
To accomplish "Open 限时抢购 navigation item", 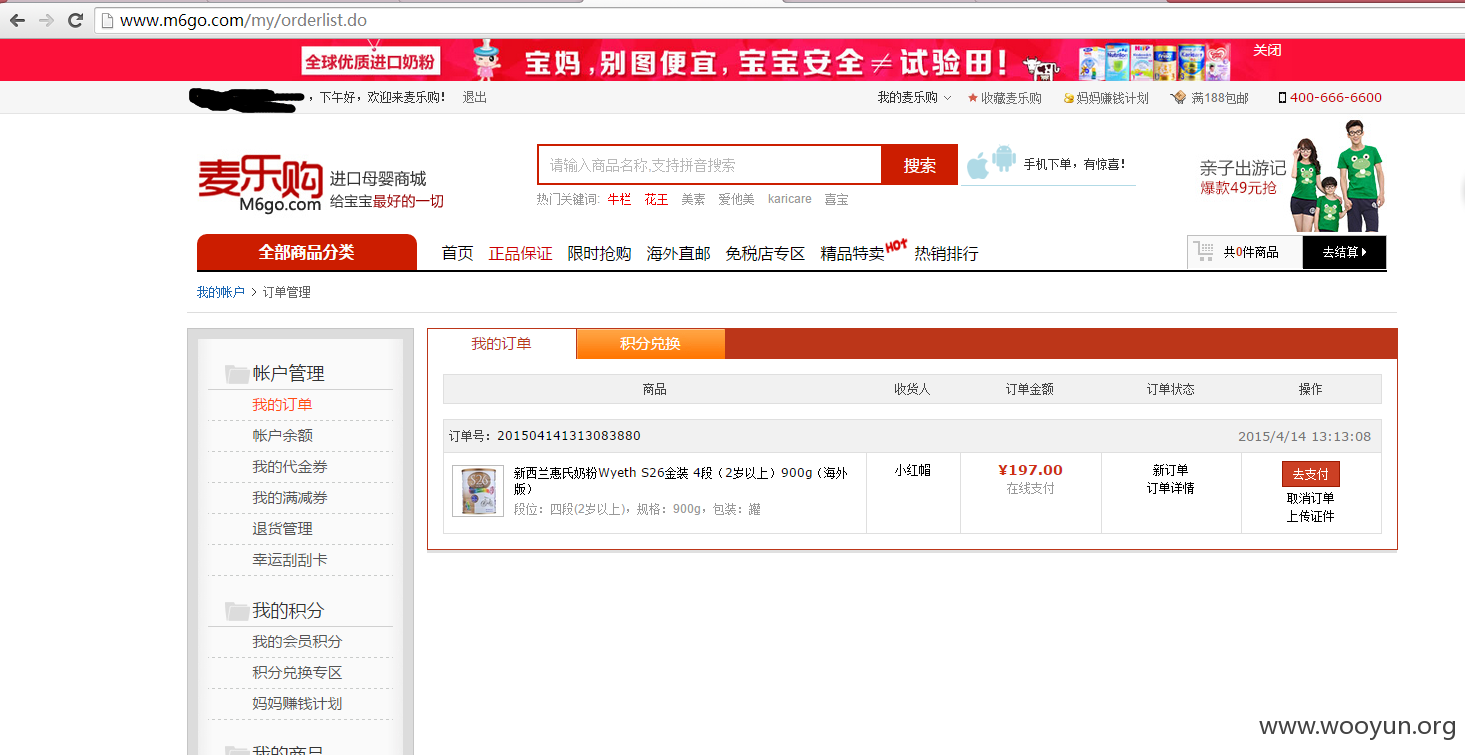I will 599,254.
